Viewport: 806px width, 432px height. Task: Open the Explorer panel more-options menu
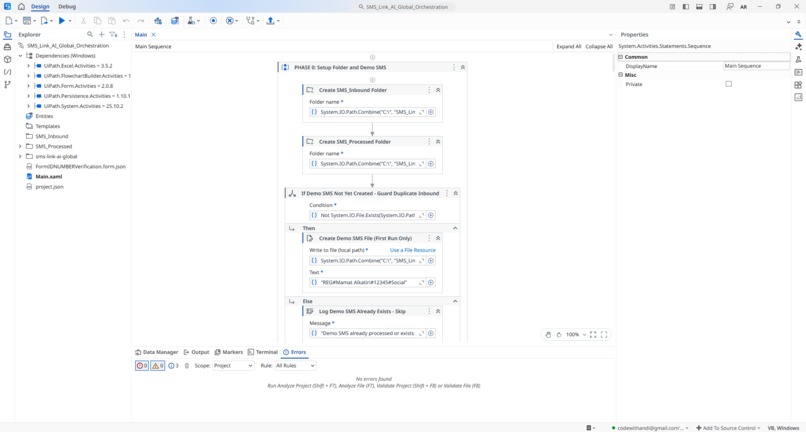pos(124,34)
